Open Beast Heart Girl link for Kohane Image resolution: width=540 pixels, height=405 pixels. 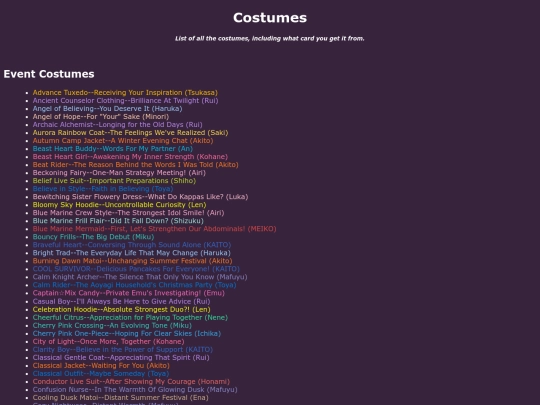coord(130,157)
